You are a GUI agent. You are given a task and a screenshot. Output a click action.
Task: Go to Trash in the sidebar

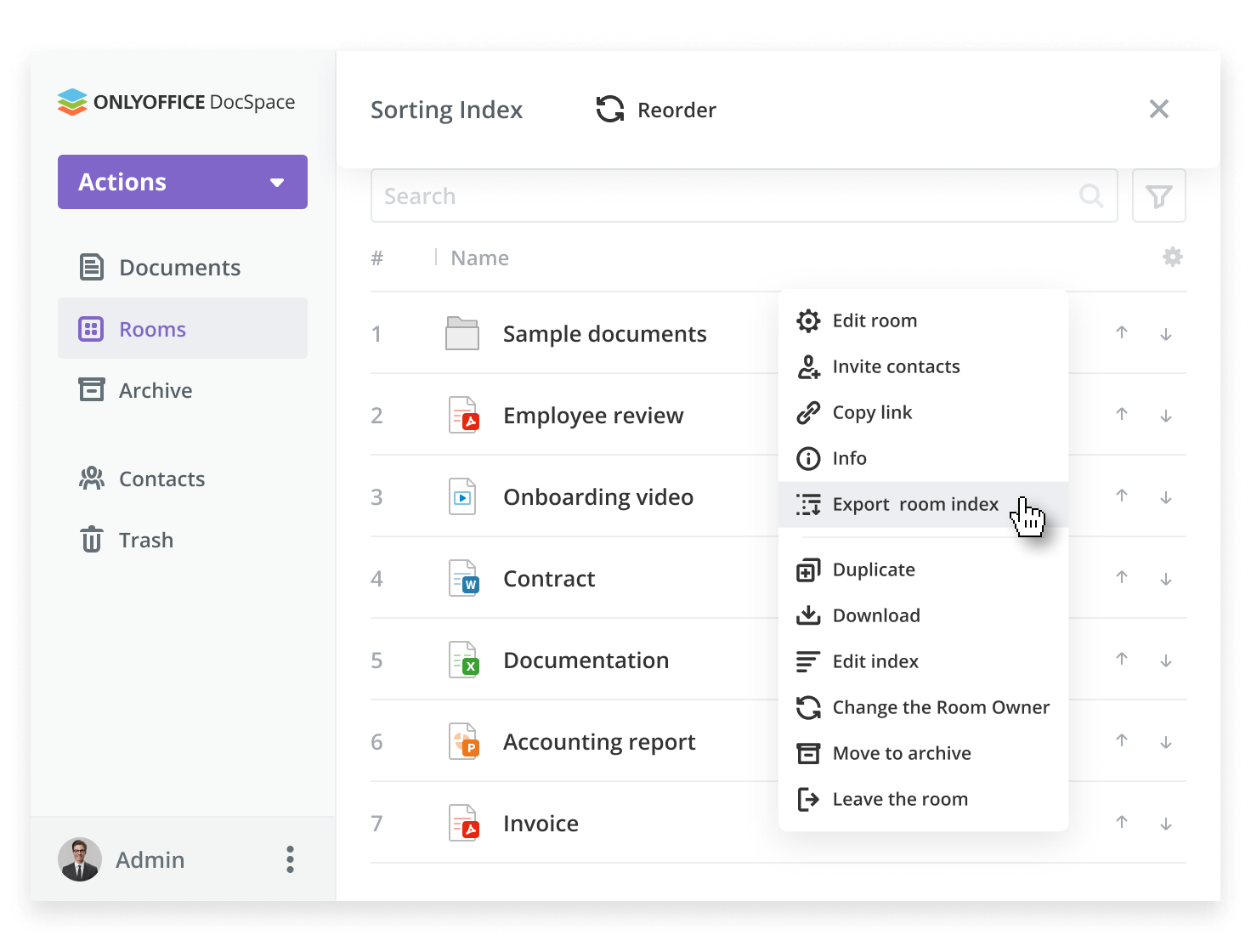click(x=145, y=540)
